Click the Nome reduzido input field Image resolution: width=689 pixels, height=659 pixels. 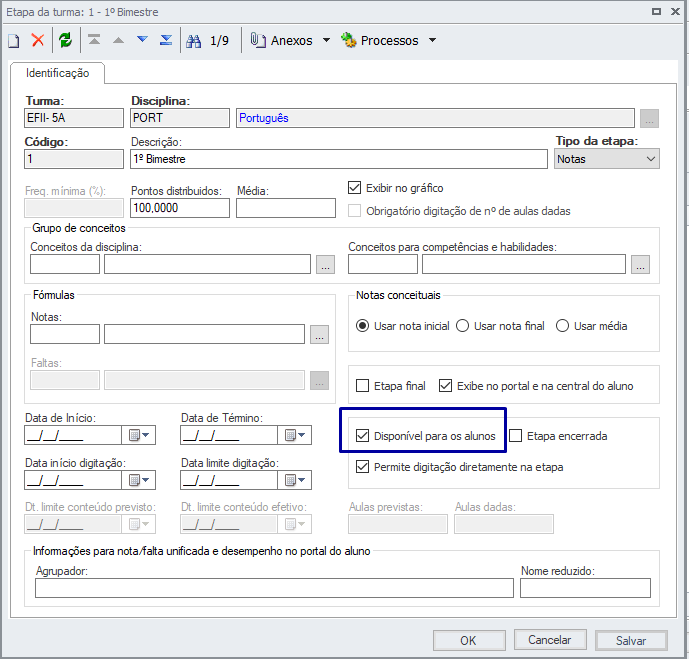click(585, 588)
